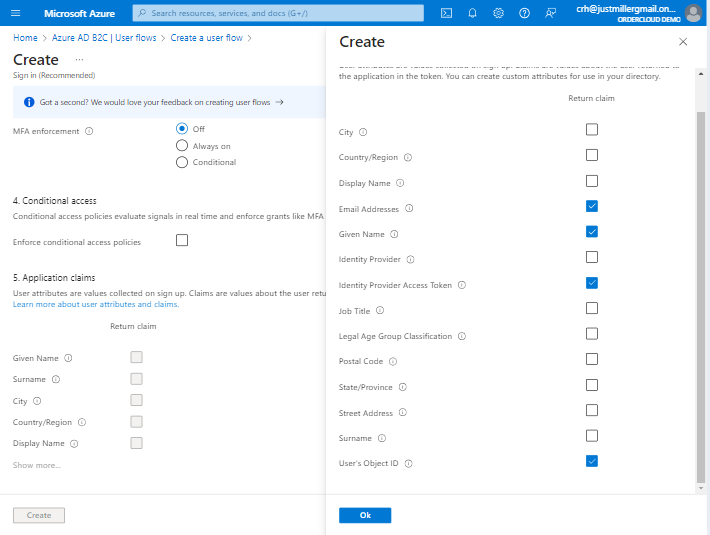
Task: Select MFA enforcement Always on option
Action: 182,145
